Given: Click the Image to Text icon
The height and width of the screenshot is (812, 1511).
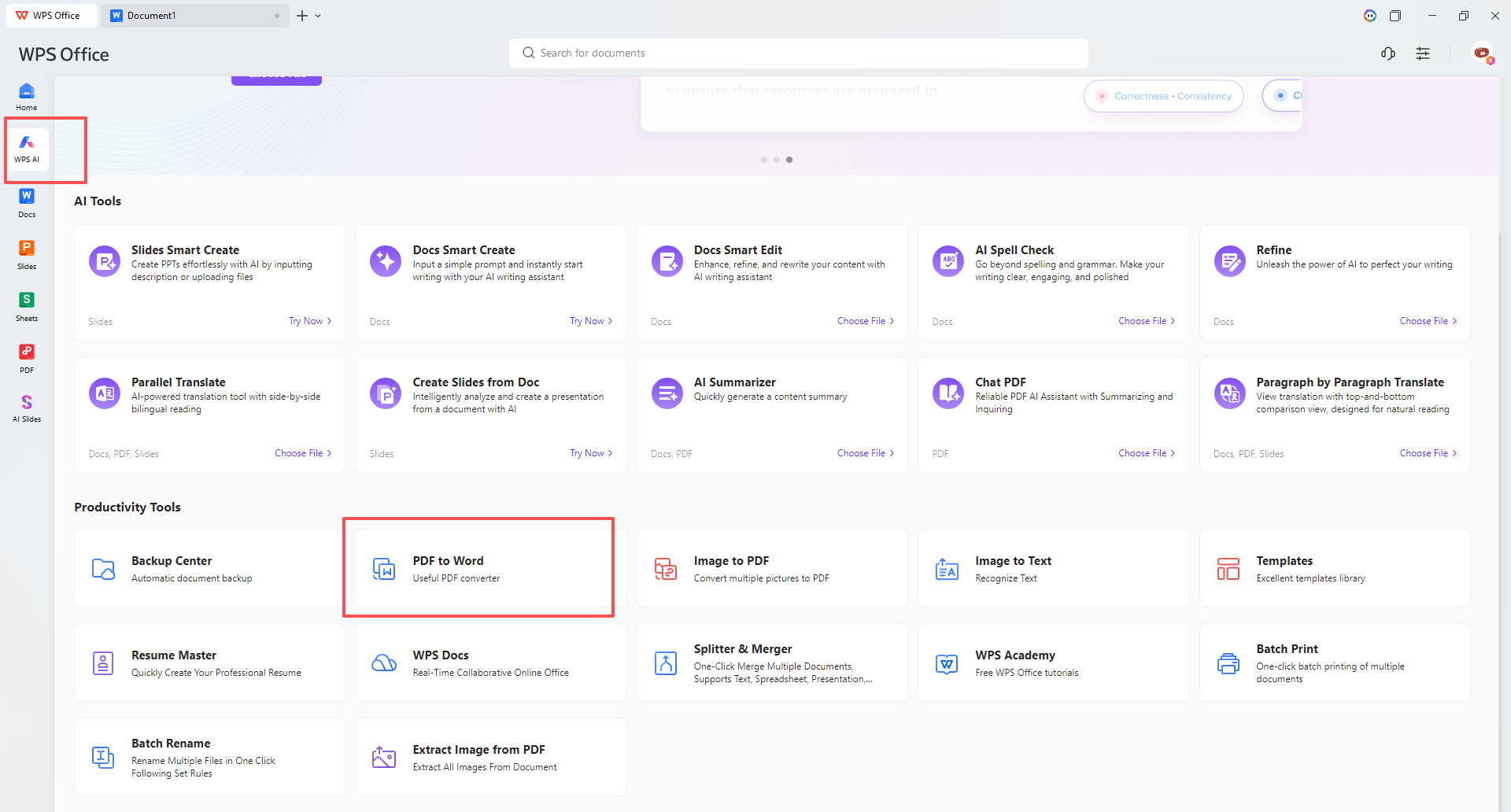Looking at the screenshot, I should [x=947, y=569].
